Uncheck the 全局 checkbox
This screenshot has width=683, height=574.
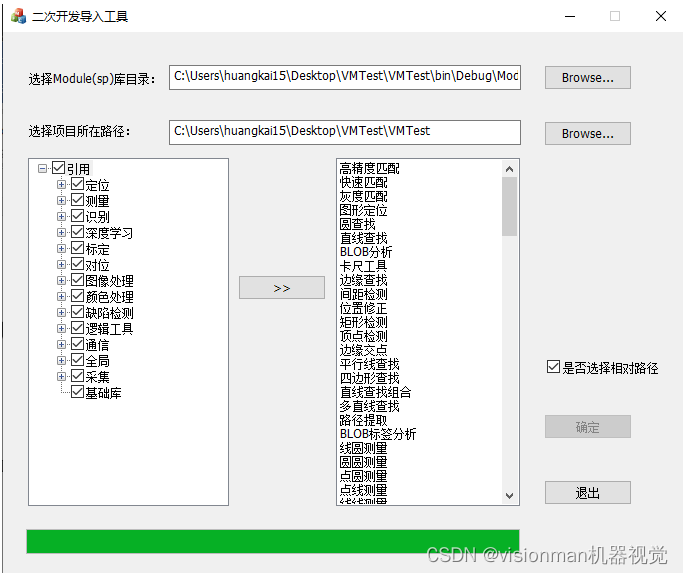[x=78, y=360]
